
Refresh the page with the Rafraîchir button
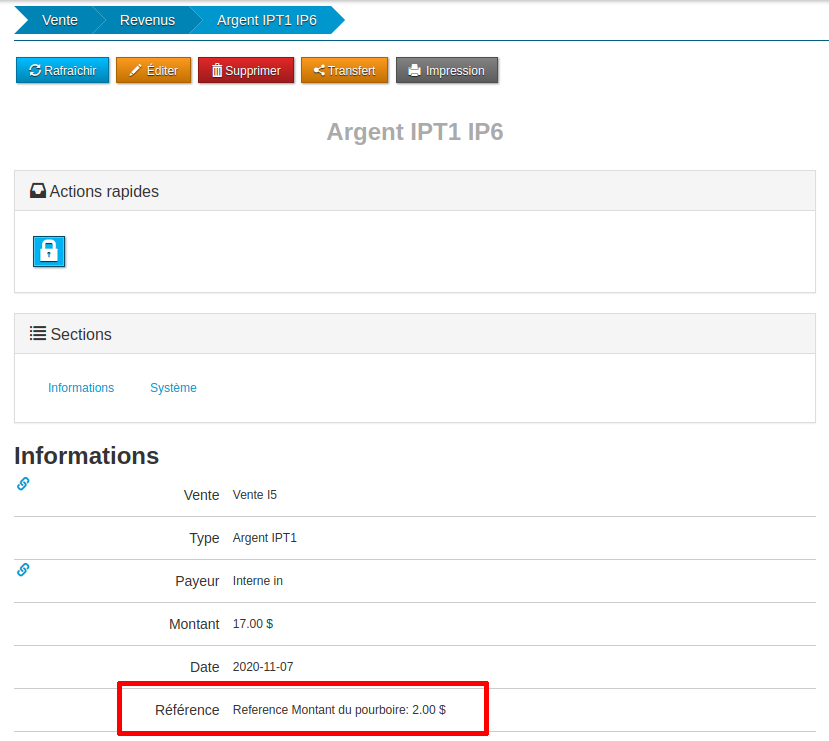pyautogui.click(x=63, y=71)
